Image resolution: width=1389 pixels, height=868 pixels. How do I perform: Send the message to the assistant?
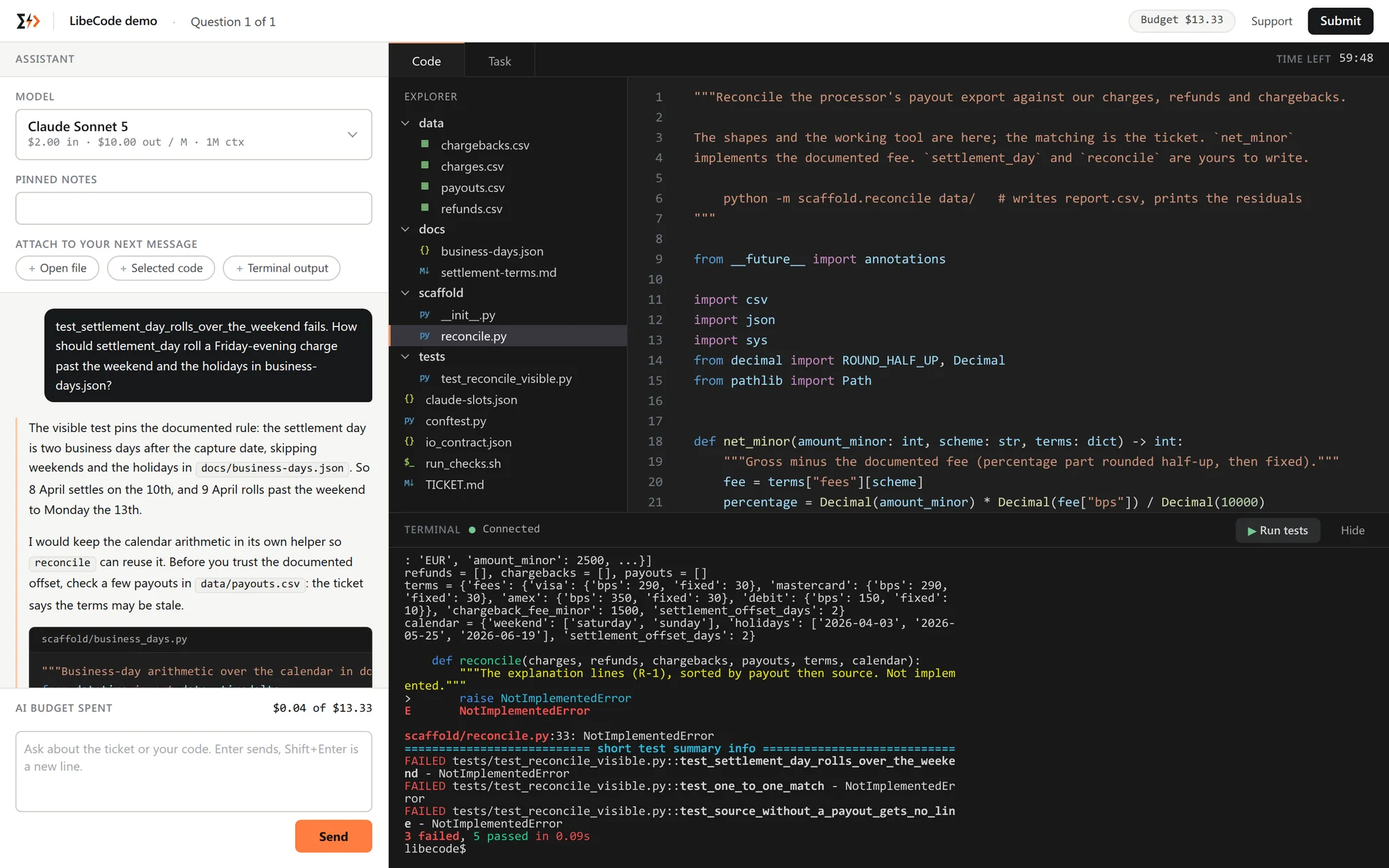(333, 836)
